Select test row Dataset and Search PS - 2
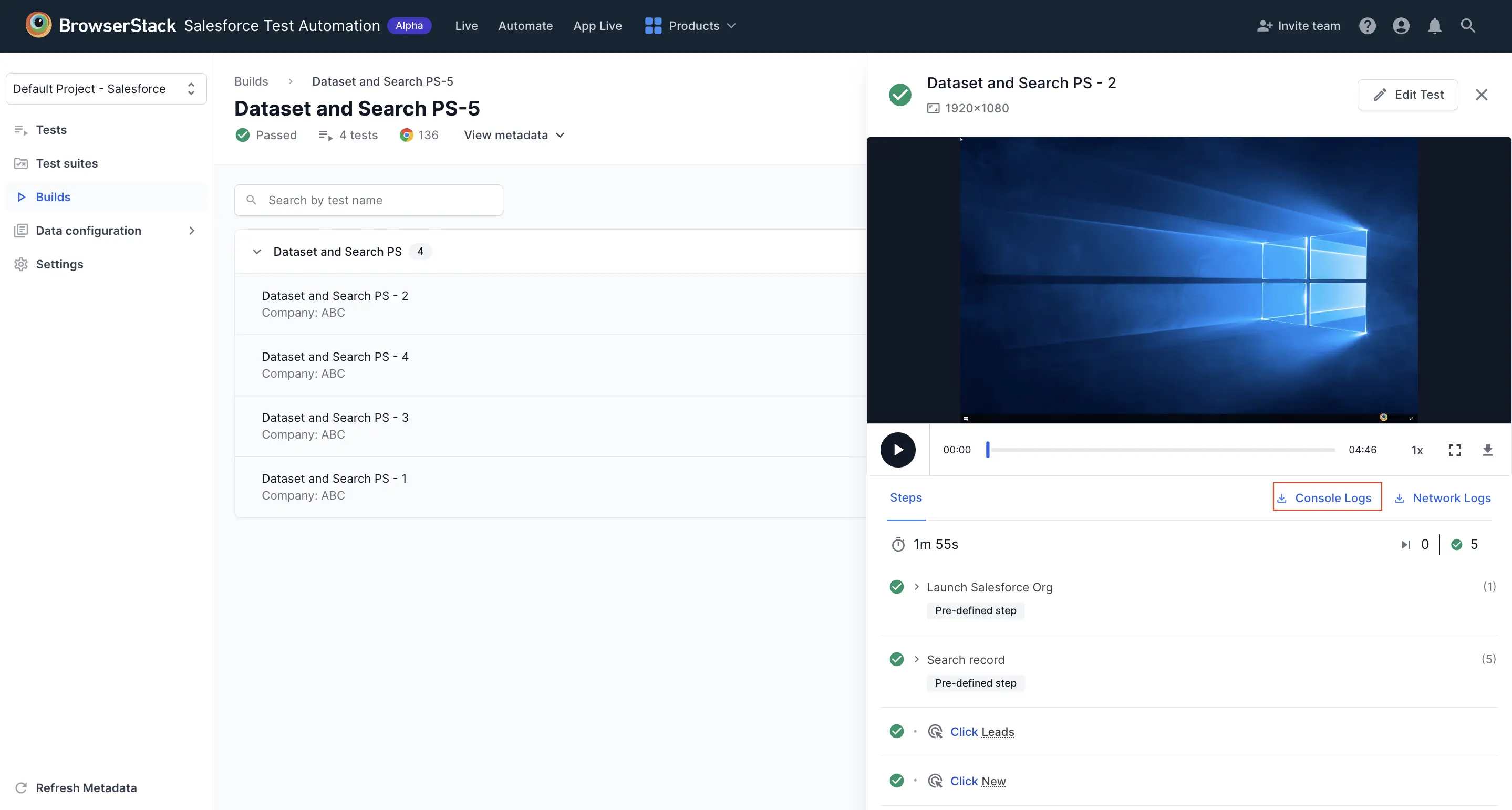The image size is (1512, 810). tap(551, 304)
